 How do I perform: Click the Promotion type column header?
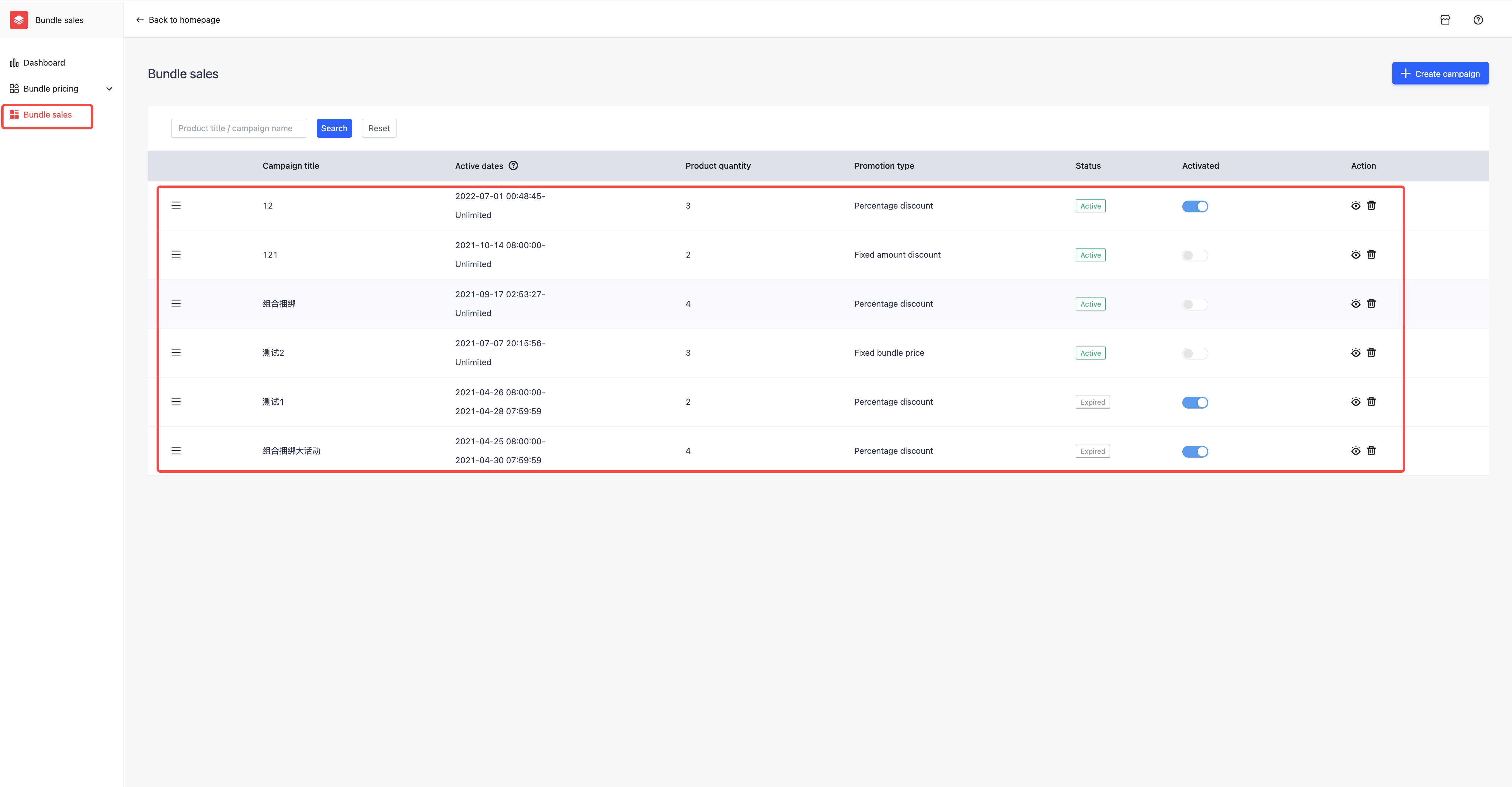point(884,166)
